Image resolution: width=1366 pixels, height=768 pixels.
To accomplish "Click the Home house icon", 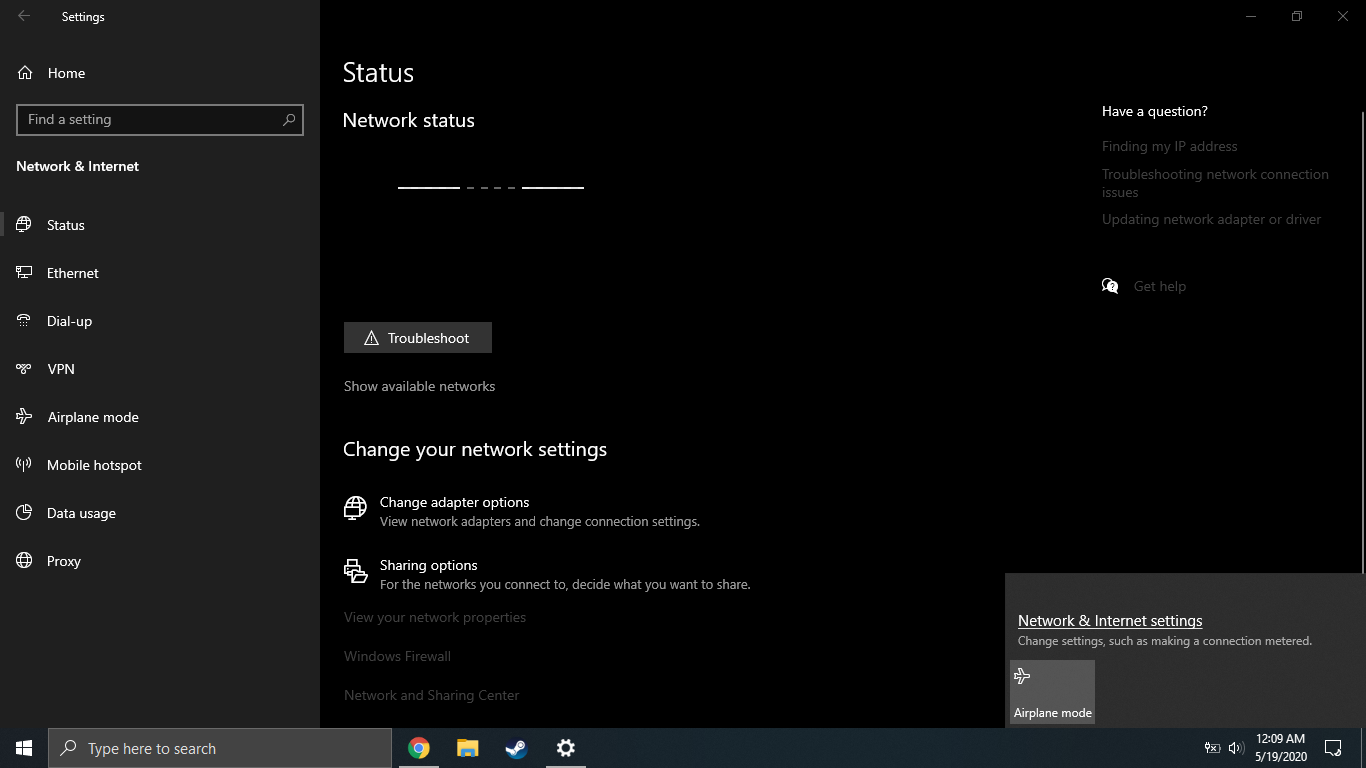I will point(25,73).
